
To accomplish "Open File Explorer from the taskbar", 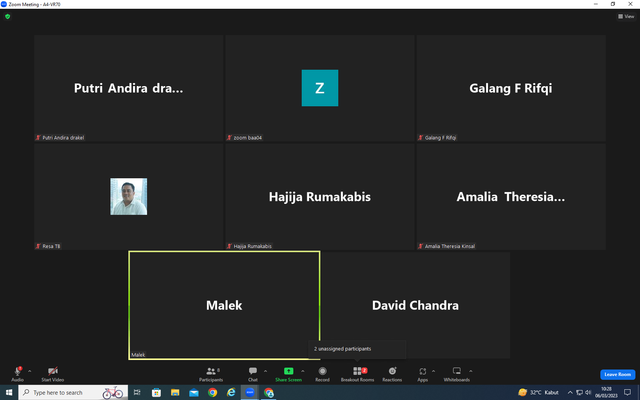I will [x=175, y=392].
